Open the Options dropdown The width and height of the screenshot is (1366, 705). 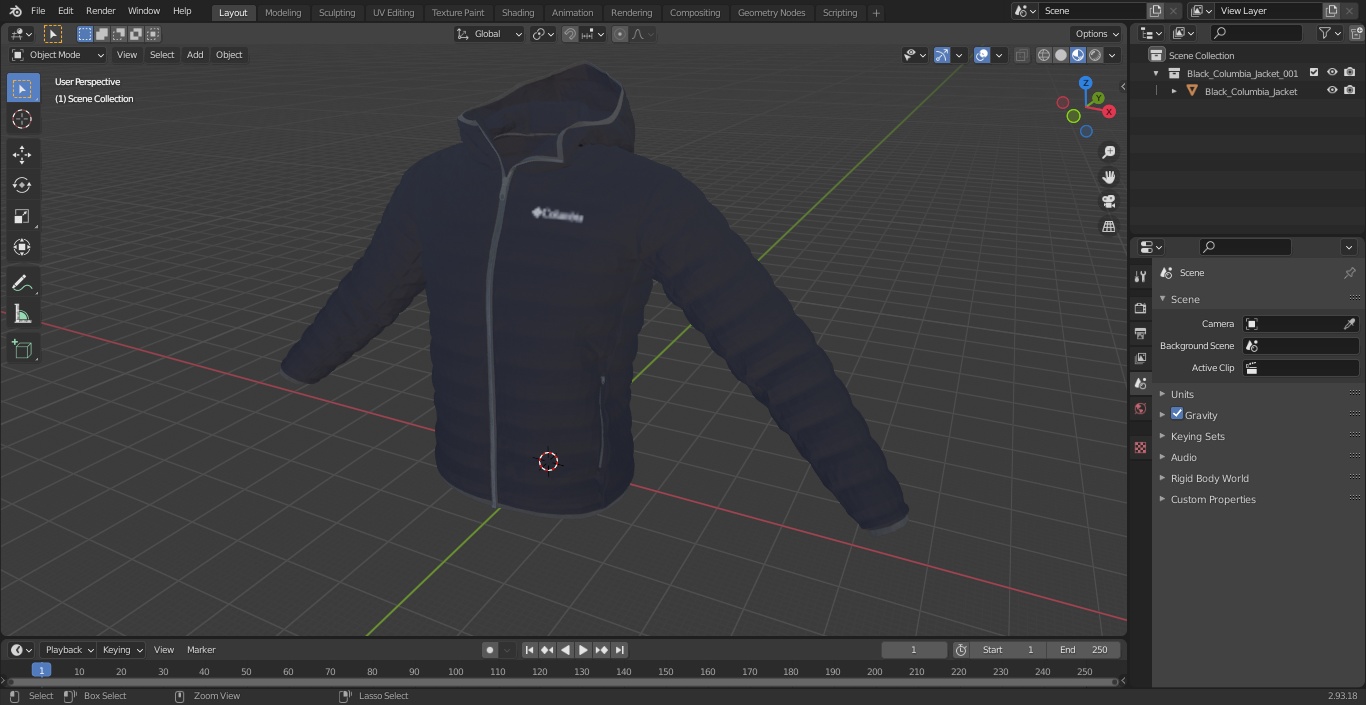(1097, 34)
